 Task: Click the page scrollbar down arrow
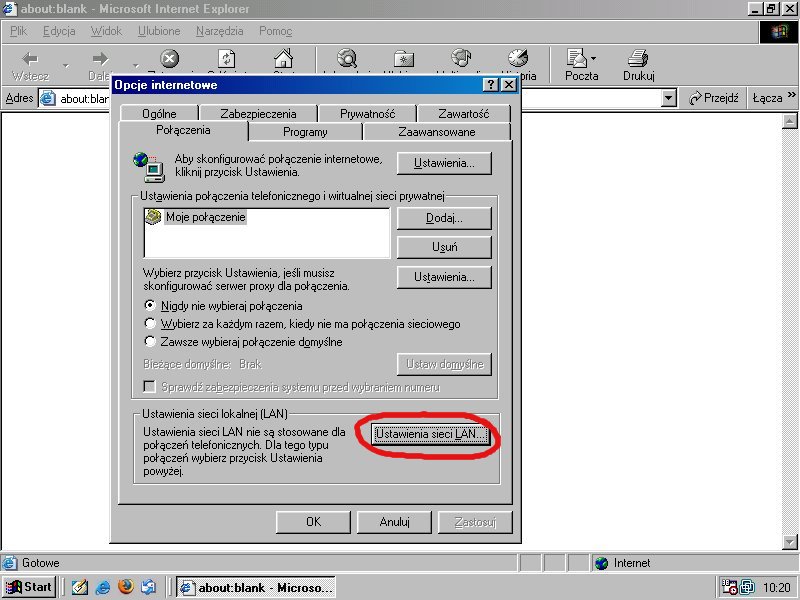789,541
